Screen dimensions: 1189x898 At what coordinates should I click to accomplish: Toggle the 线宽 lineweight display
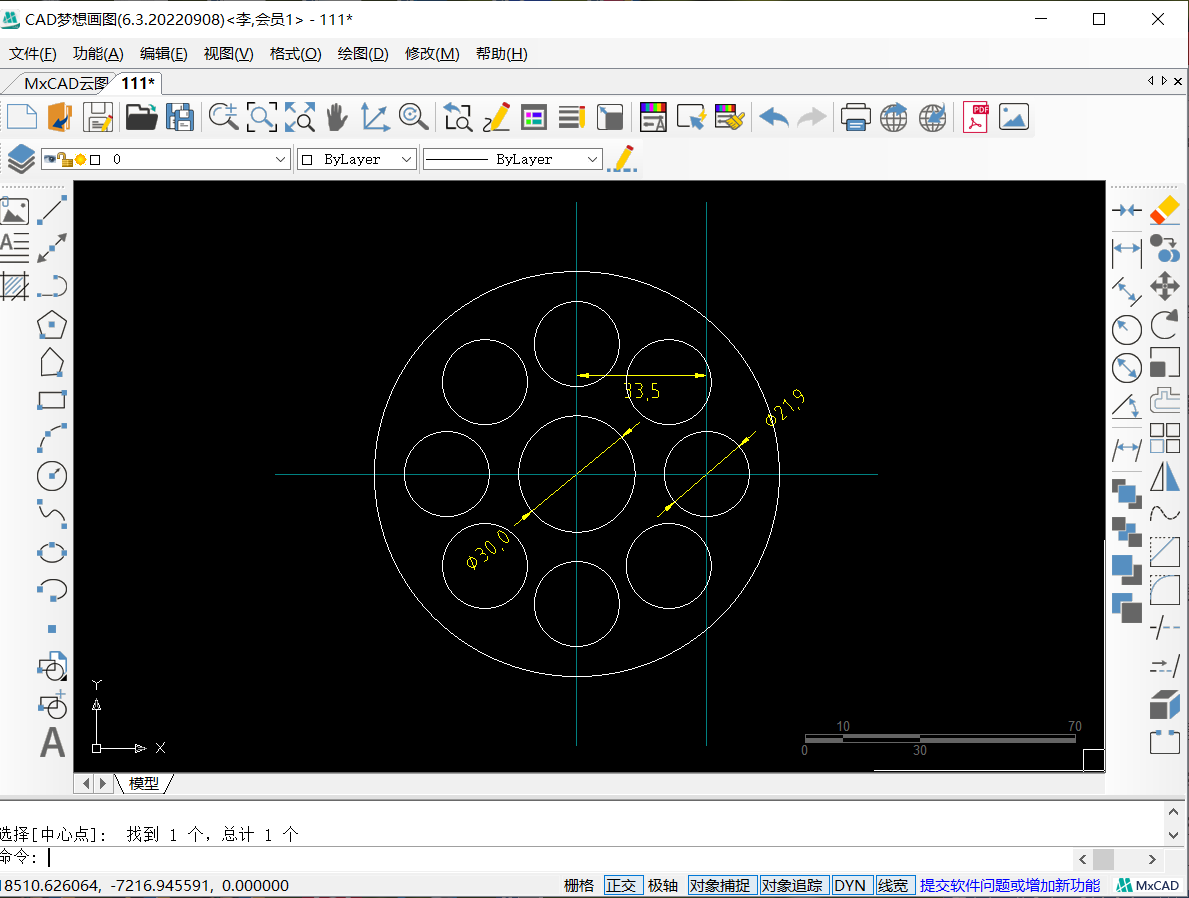tap(893, 885)
